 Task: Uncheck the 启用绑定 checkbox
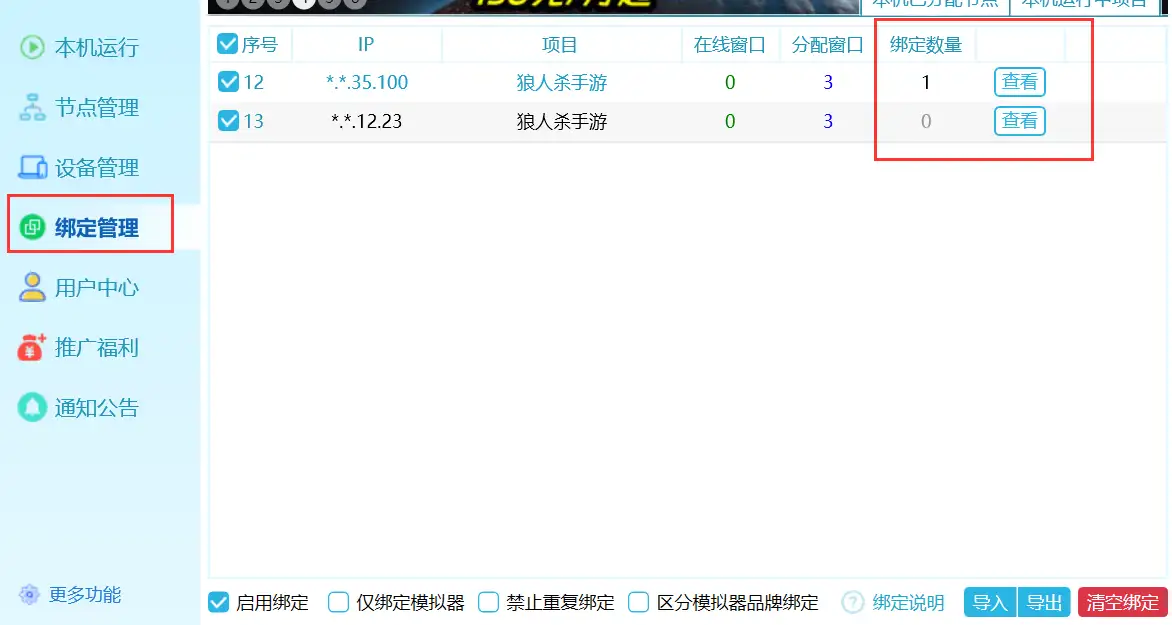pos(219,602)
